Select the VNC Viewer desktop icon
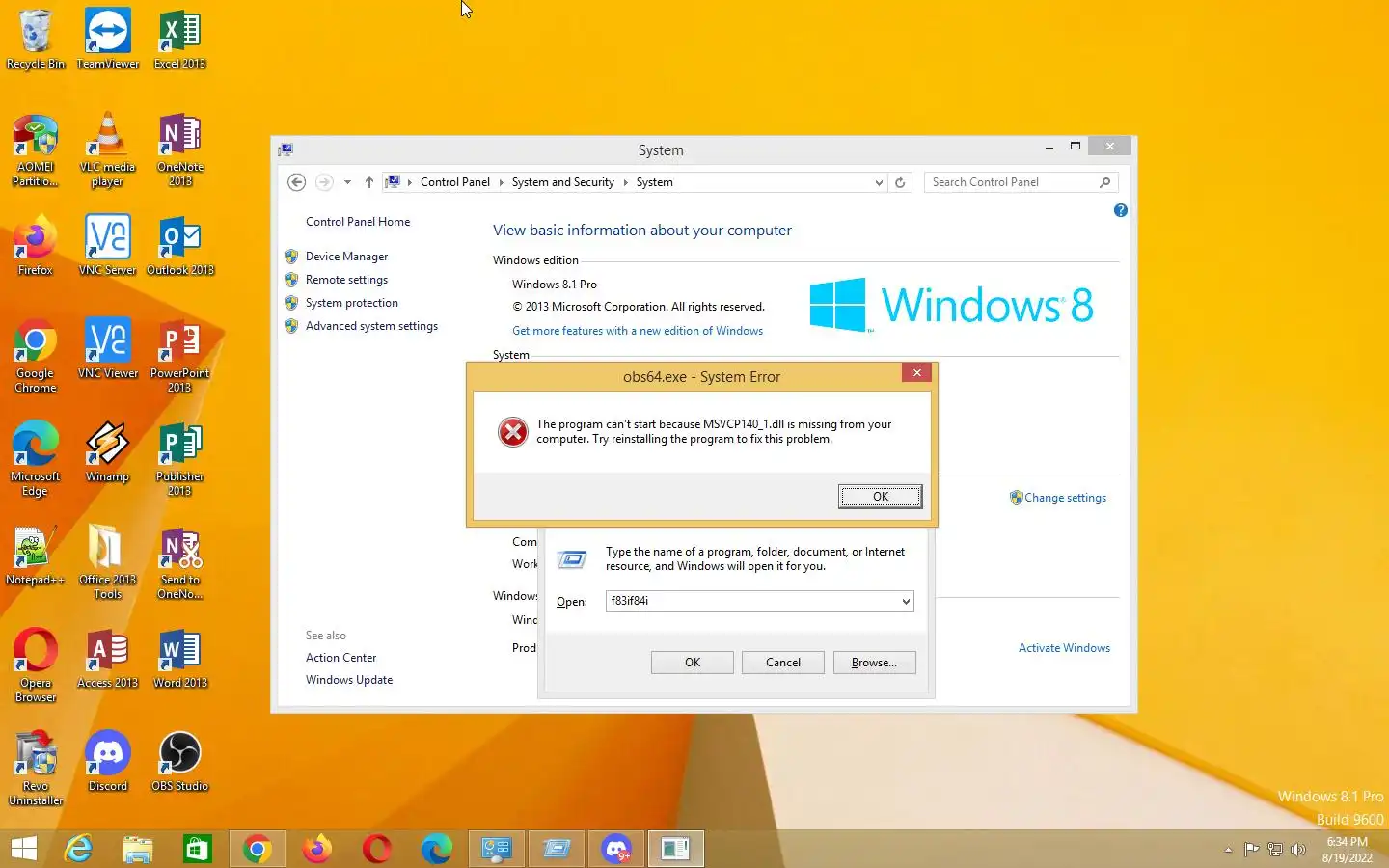This screenshot has width=1389, height=868. coord(107,349)
